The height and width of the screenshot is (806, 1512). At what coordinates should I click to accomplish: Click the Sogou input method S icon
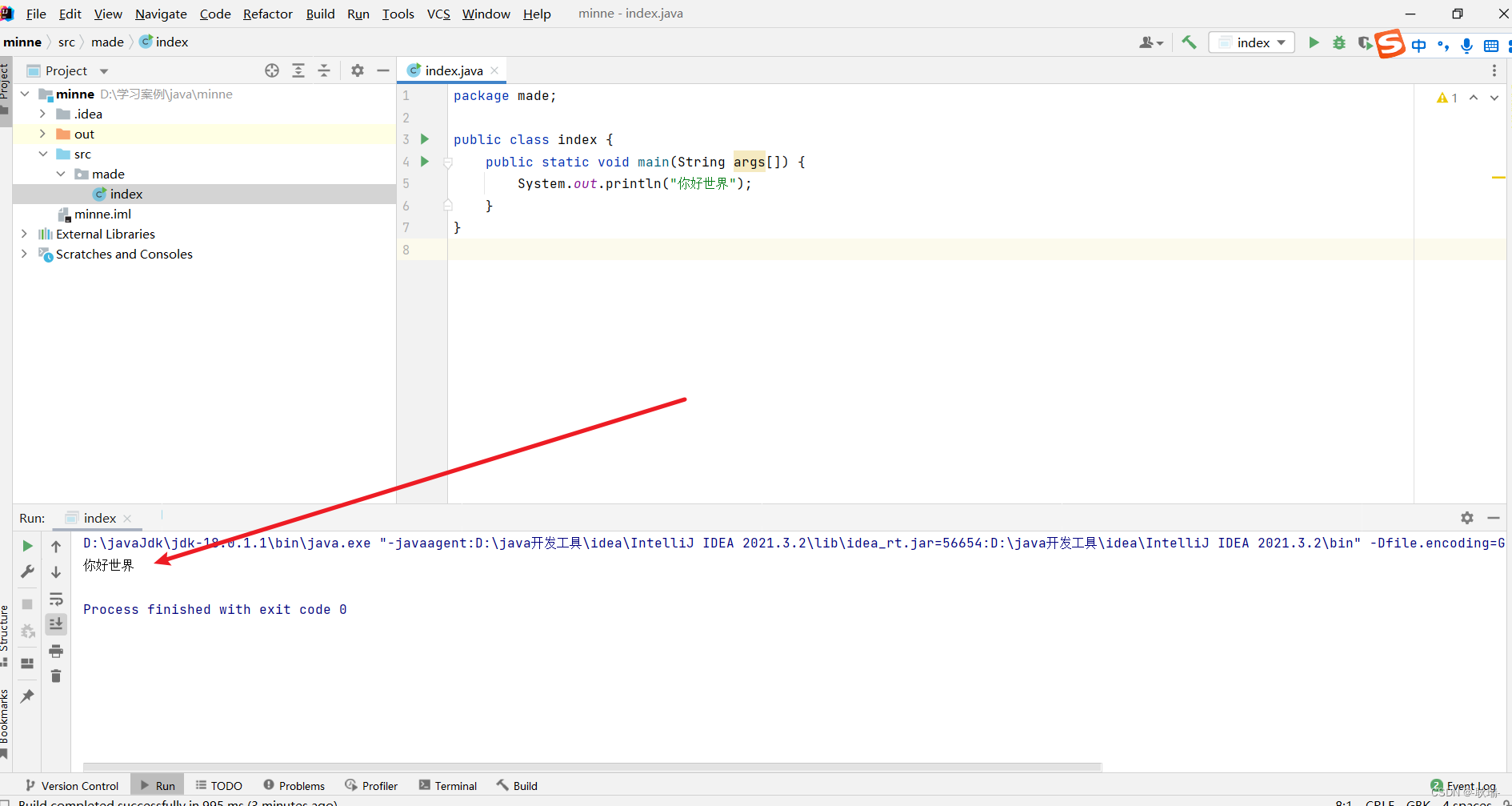[1390, 43]
